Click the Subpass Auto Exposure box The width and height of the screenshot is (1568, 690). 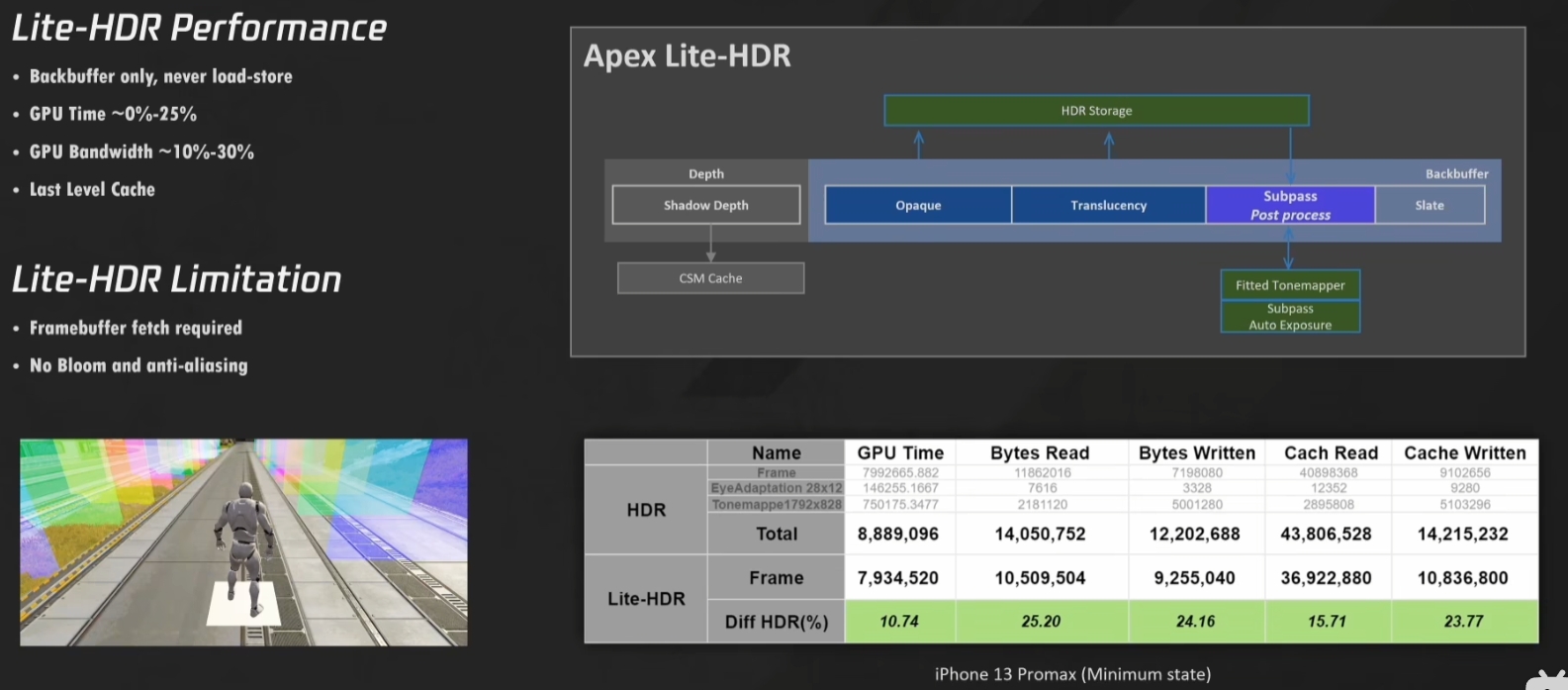coord(1290,317)
